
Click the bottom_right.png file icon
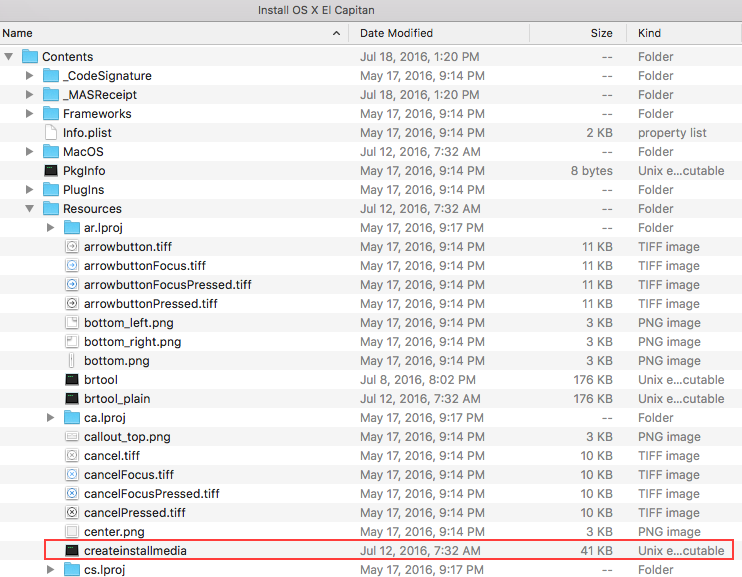click(x=71, y=341)
